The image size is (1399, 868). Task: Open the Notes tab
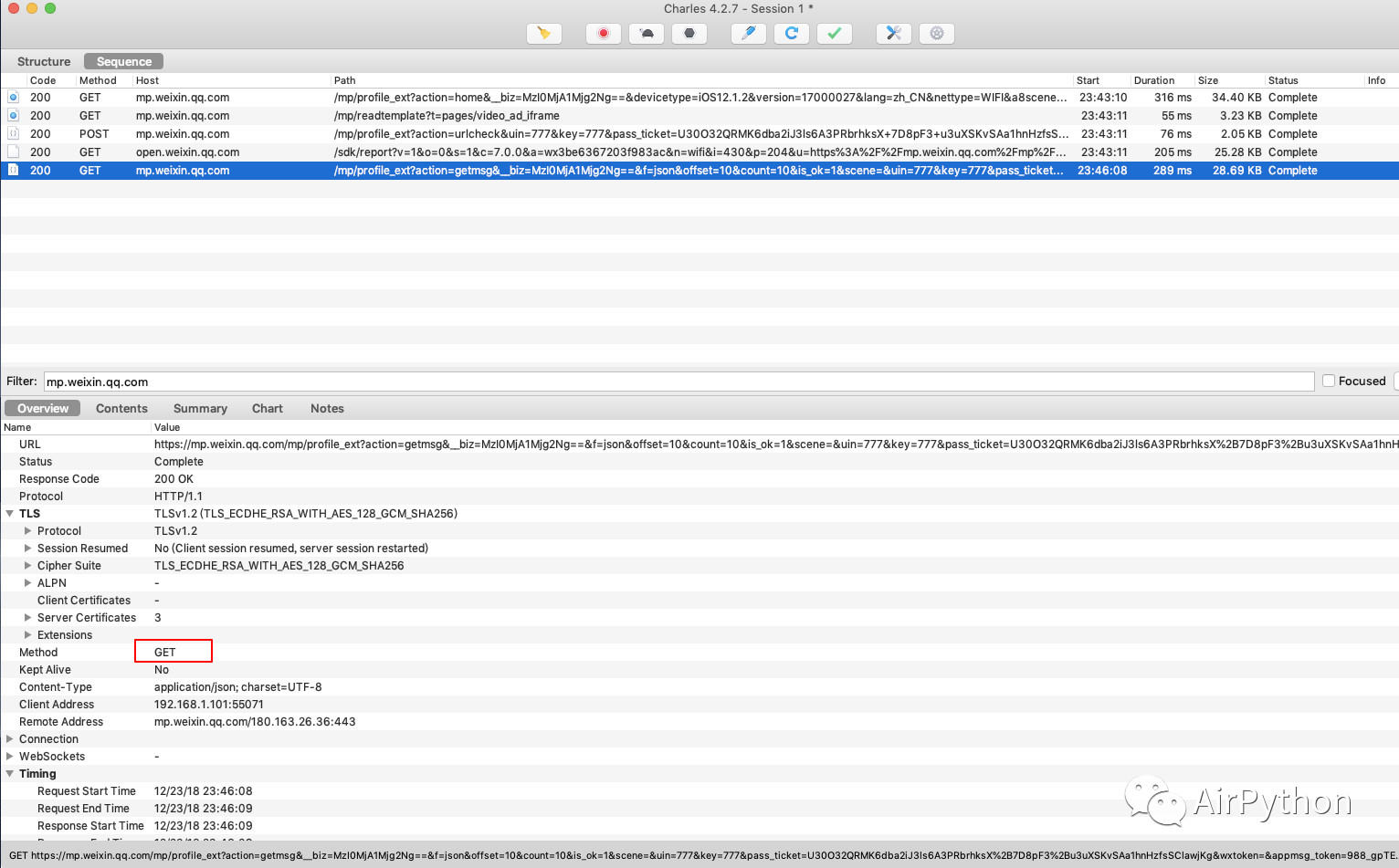[x=327, y=409]
